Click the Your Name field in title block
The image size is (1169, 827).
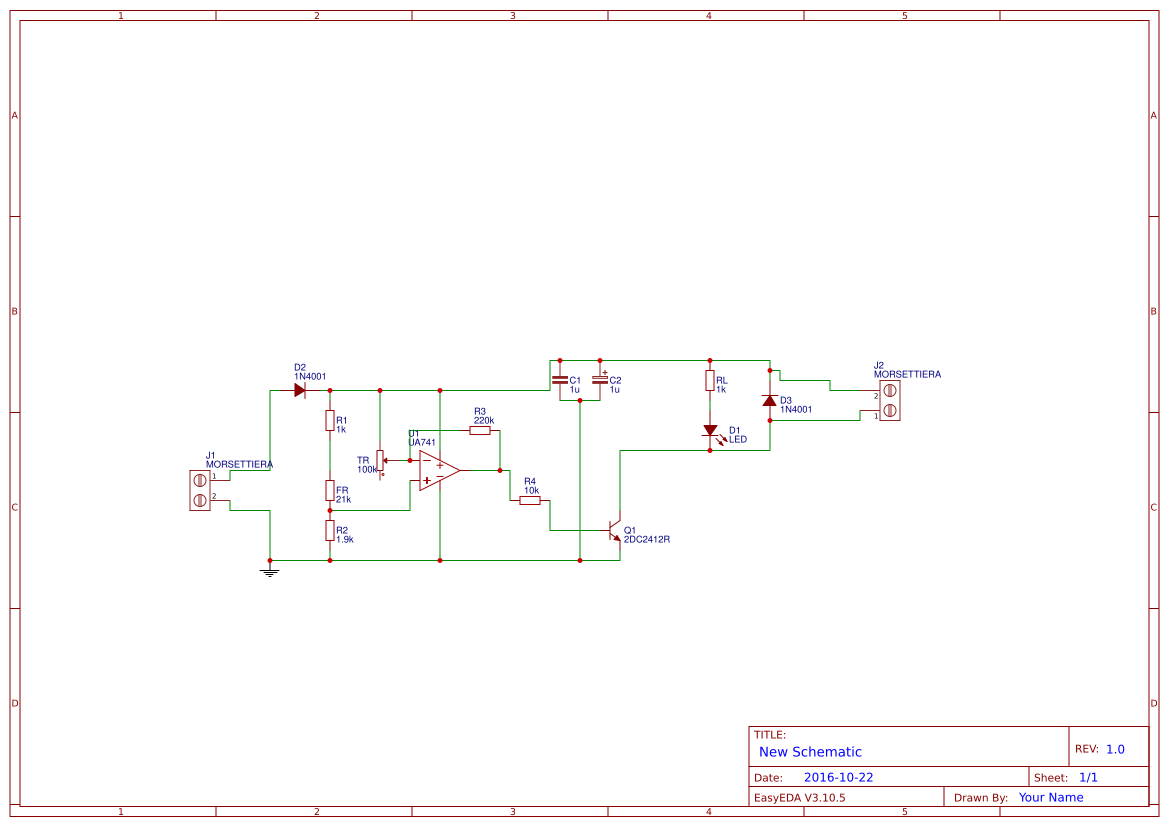[x=1050, y=797]
